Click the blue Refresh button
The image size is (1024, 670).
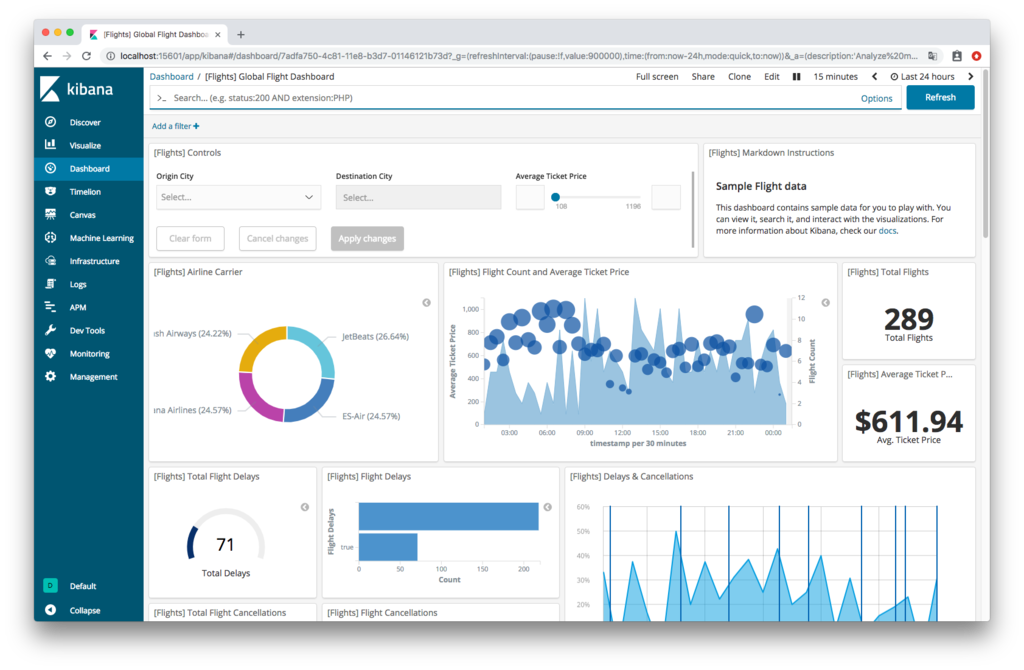[940, 97]
